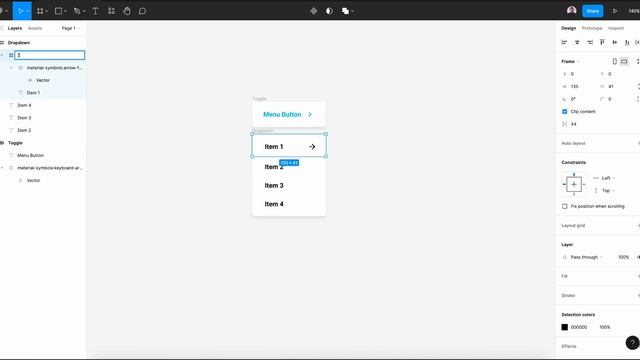Image resolution: width=640 pixels, height=360 pixels.
Task: Click the Align left icon
Action: coord(564,42)
